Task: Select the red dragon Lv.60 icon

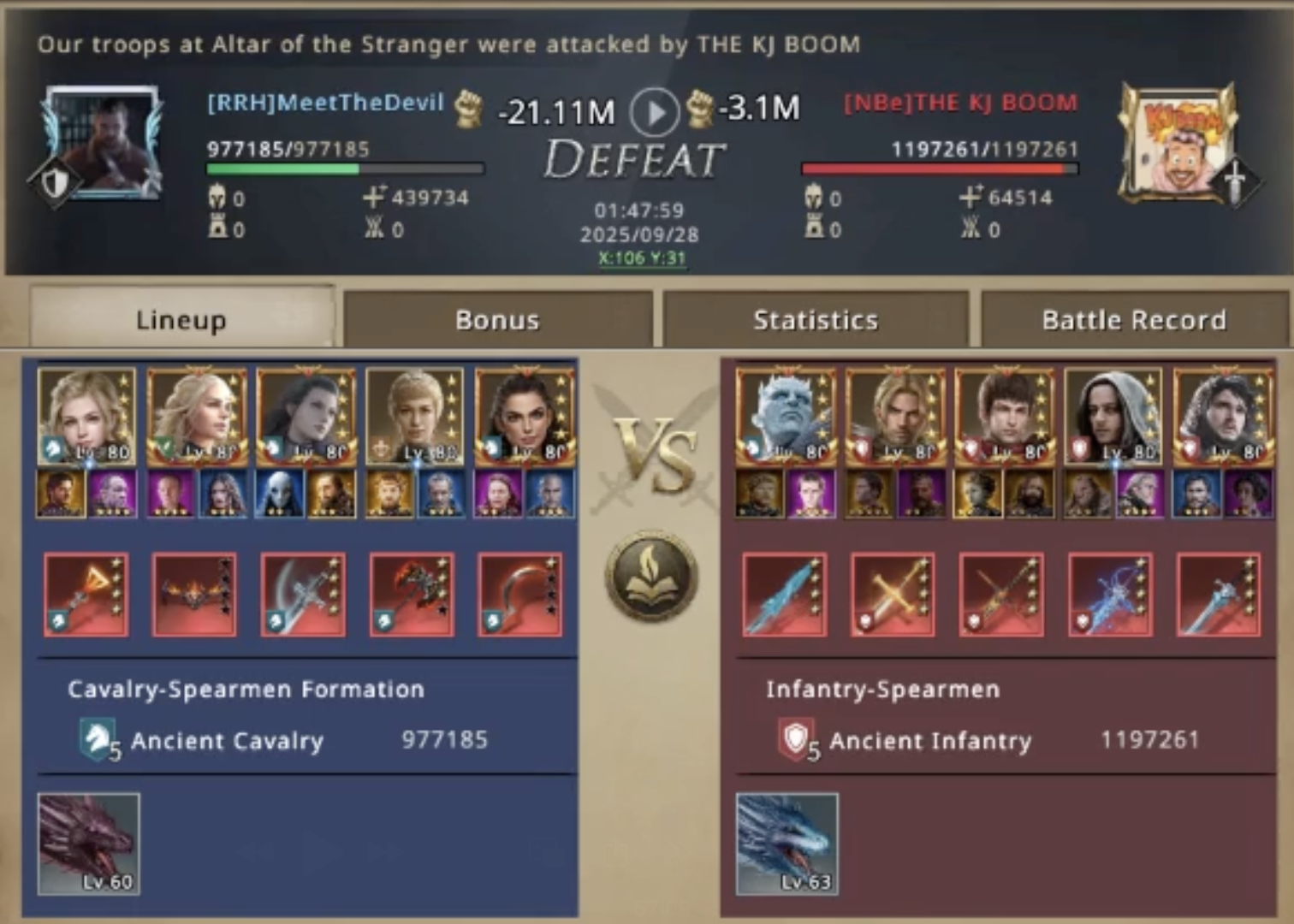Action: pos(89,844)
